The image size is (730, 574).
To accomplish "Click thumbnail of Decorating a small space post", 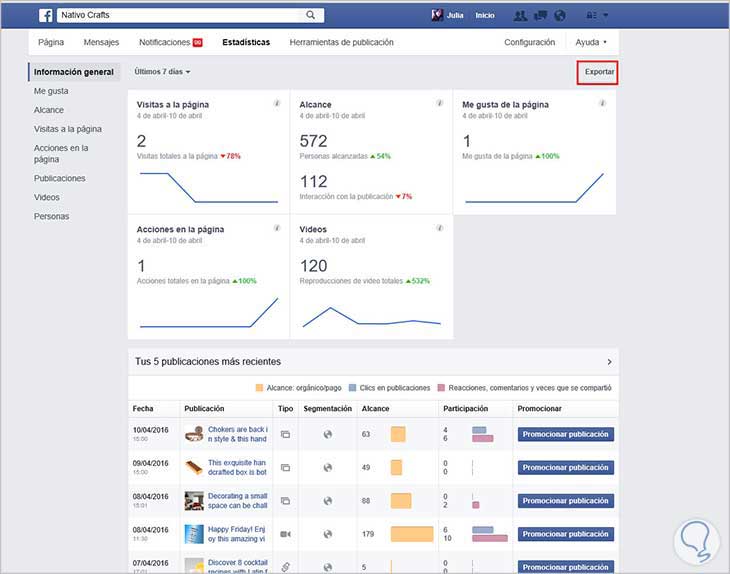I will click(194, 501).
